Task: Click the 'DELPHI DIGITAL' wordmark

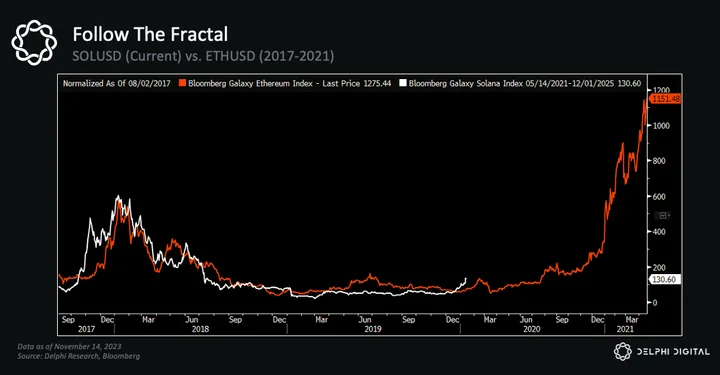Action: point(673,352)
